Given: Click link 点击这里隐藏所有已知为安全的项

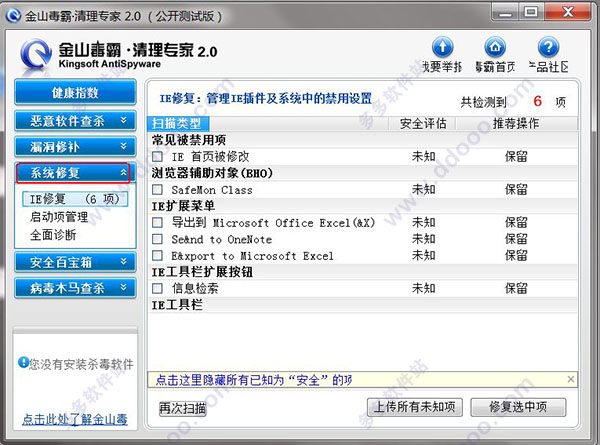Looking at the screenshot, I should 254,380.
